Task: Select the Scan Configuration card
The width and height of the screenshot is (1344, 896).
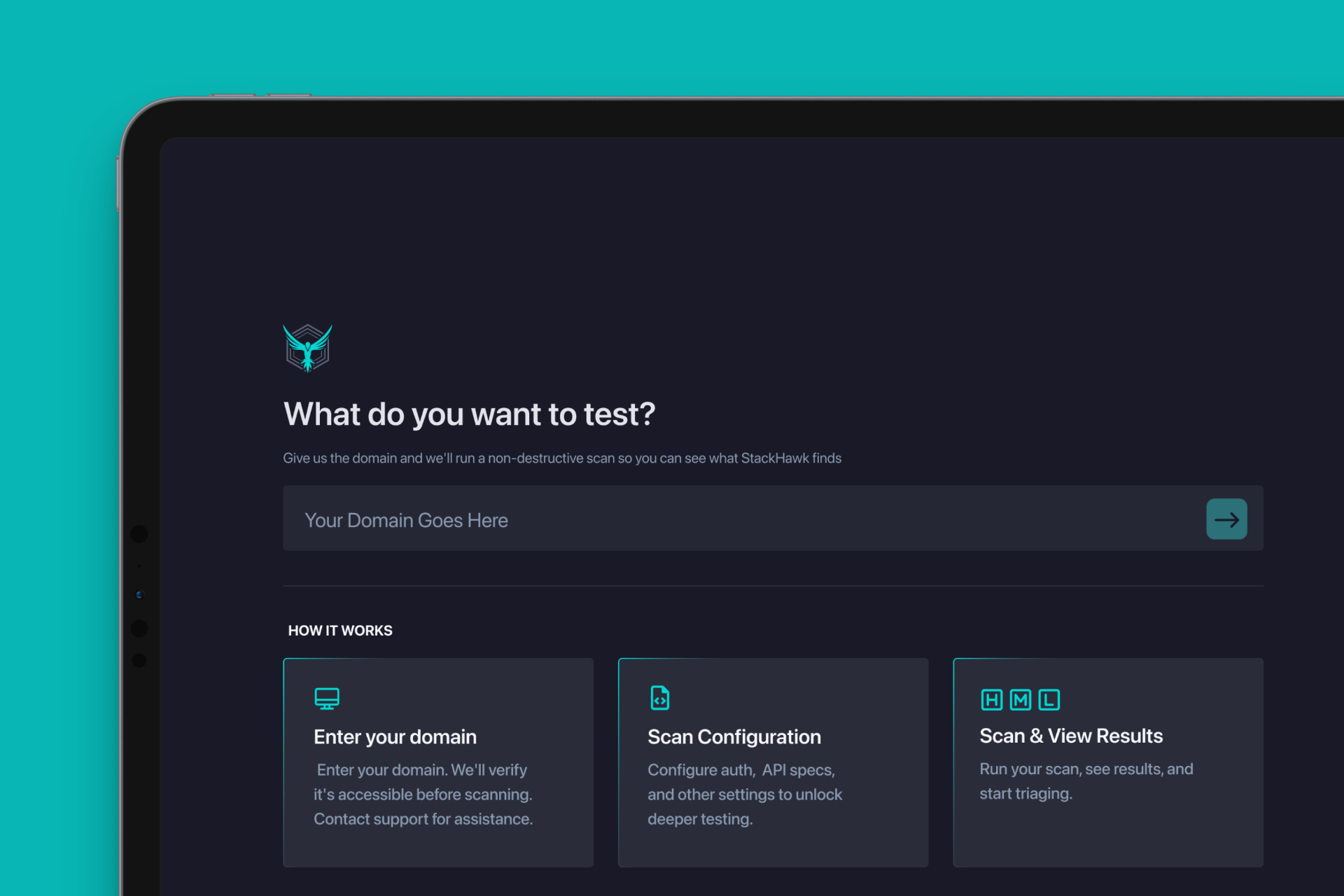Action: (x=773, y=762)
